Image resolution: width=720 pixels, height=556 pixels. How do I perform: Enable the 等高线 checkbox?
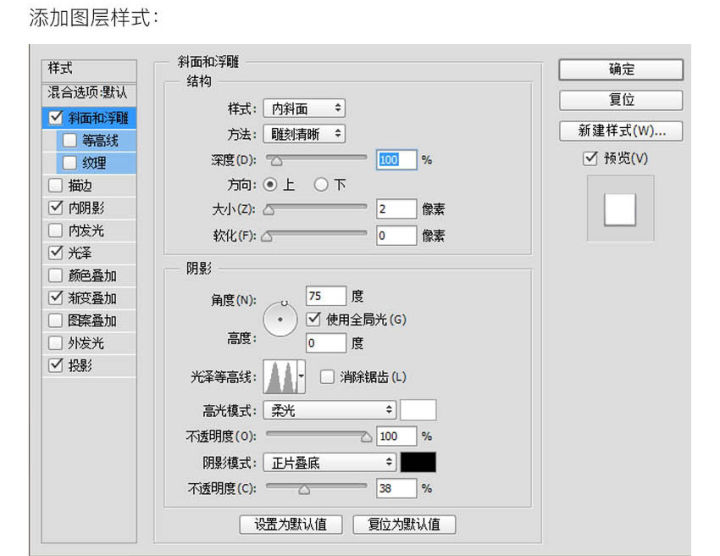69,140
